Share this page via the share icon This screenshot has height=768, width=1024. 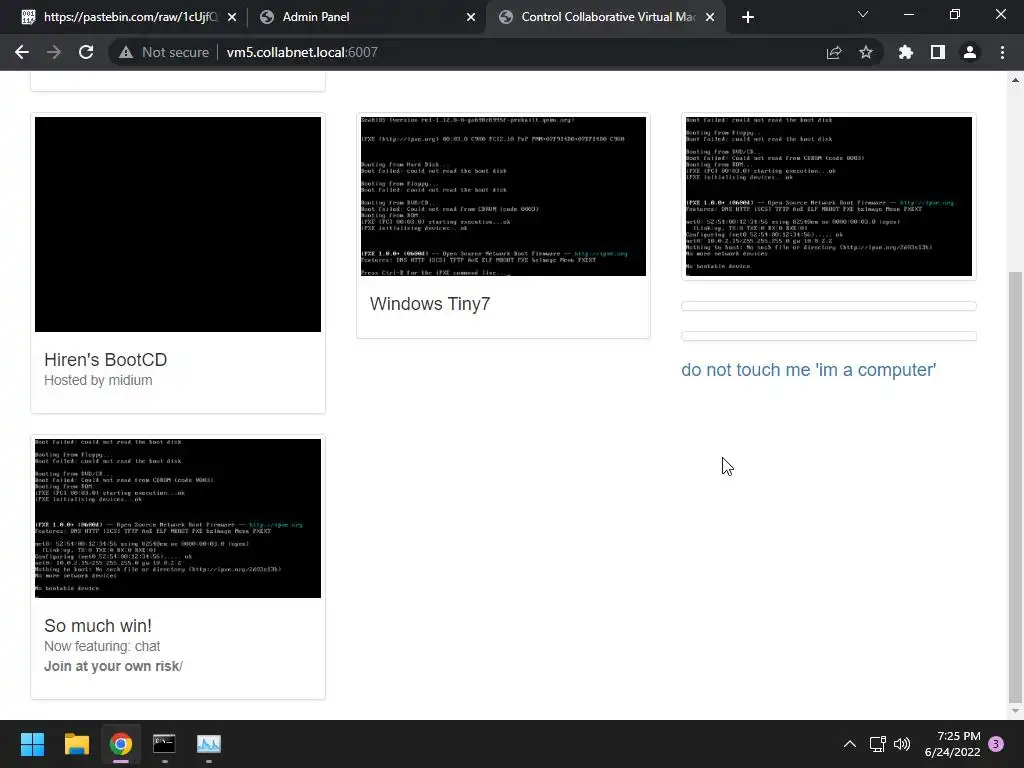[x=834, y=52]
